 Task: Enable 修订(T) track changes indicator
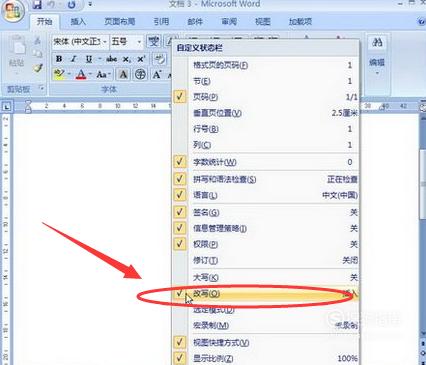266,260
